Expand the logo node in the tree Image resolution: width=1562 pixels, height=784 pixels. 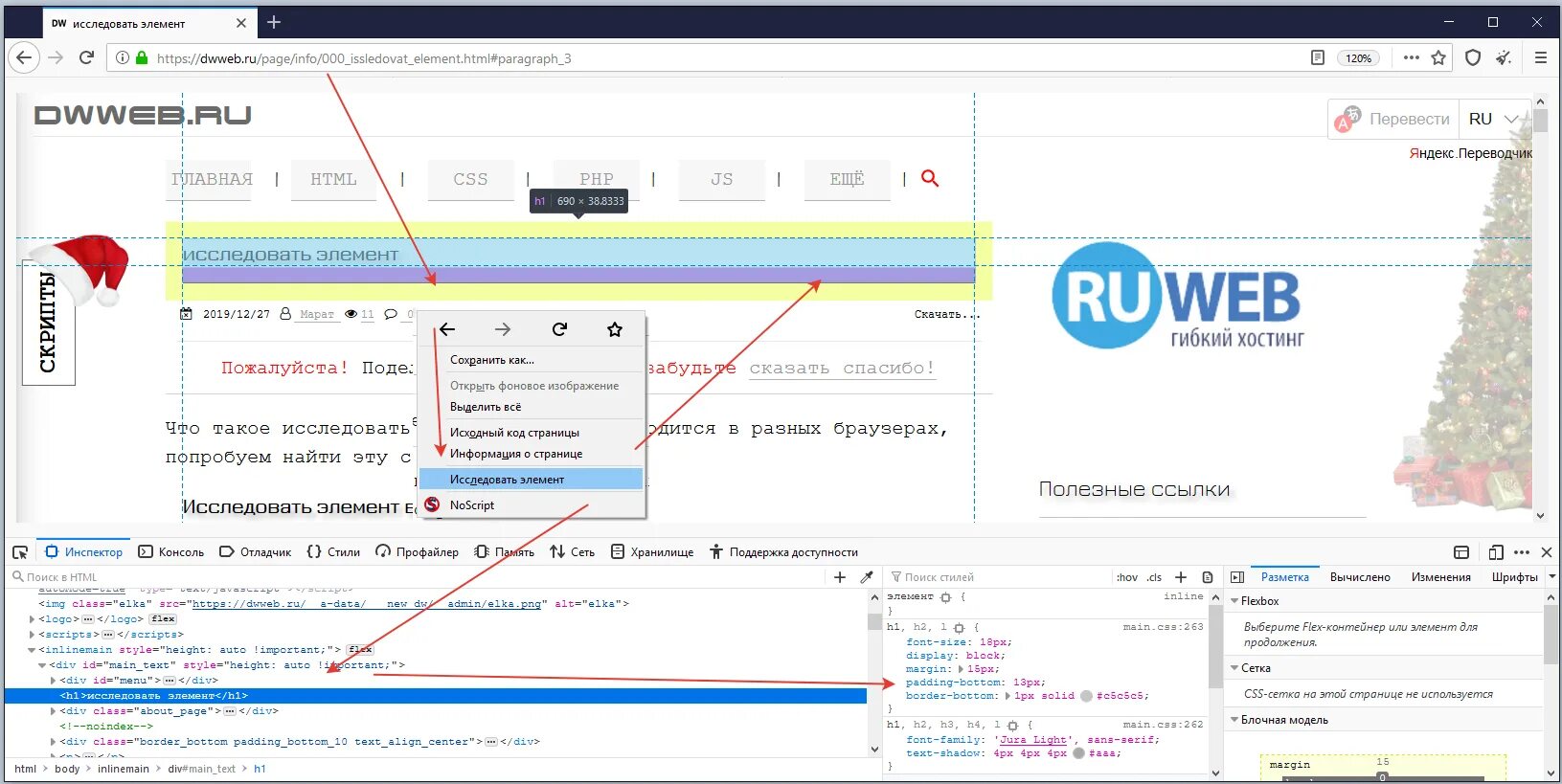[x=34, y=619]
